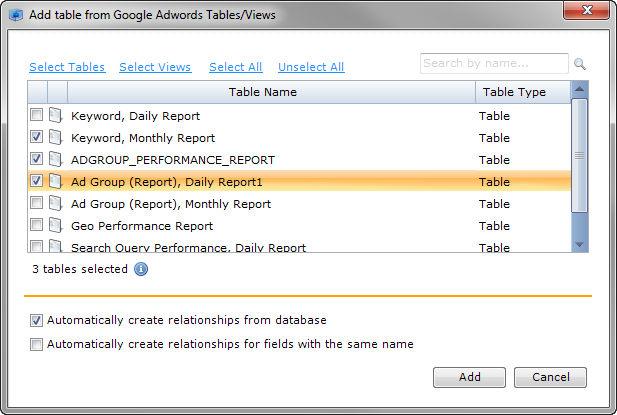Check the Keyword, Daily Report checkbox

pyautogui.click(x=37, y=115)
